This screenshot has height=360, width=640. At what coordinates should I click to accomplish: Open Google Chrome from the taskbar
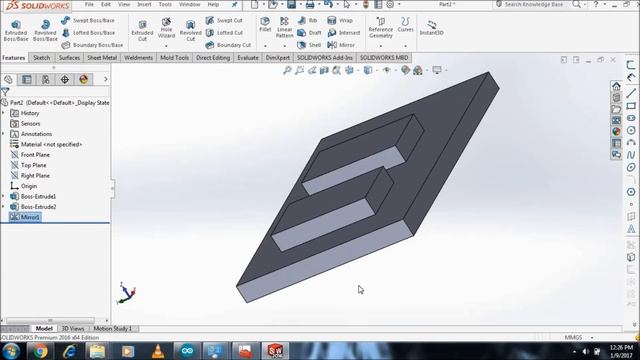point(40,351)
